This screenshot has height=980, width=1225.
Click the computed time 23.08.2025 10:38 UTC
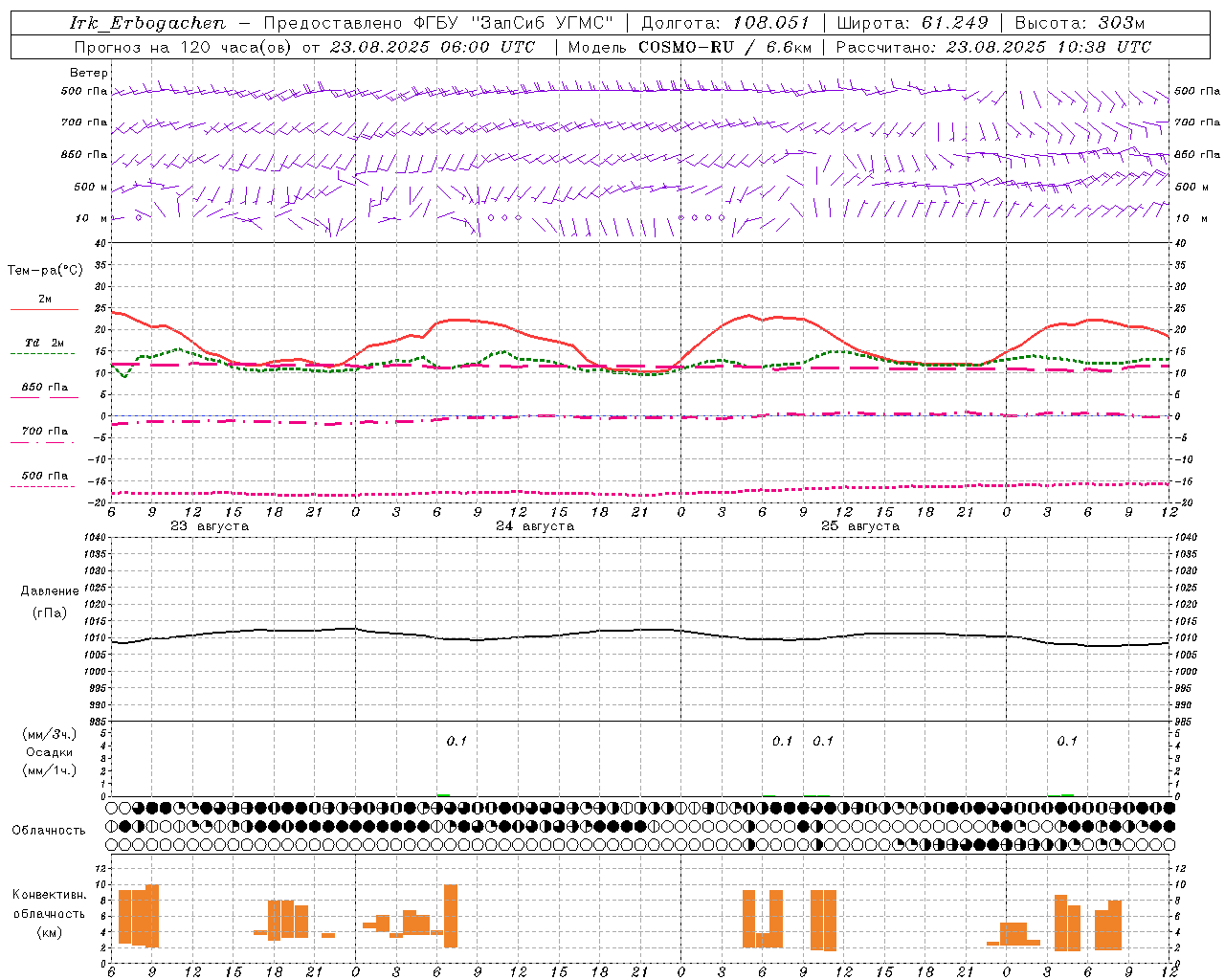(1049, 47)
